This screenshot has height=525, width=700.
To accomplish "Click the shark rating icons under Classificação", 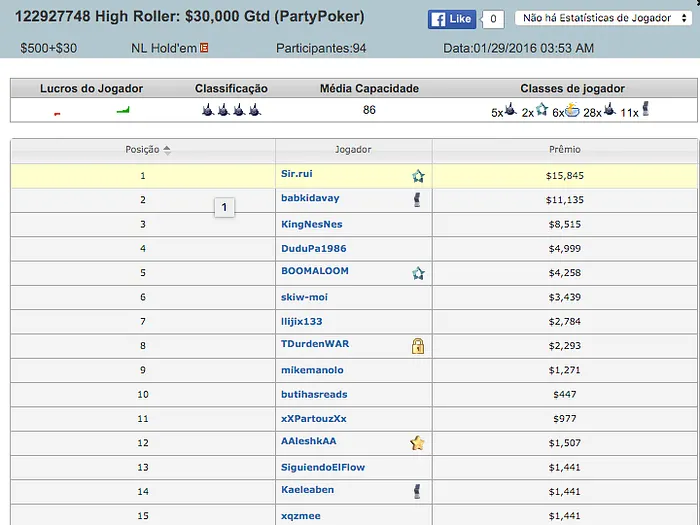I will [x=231, y=111].
